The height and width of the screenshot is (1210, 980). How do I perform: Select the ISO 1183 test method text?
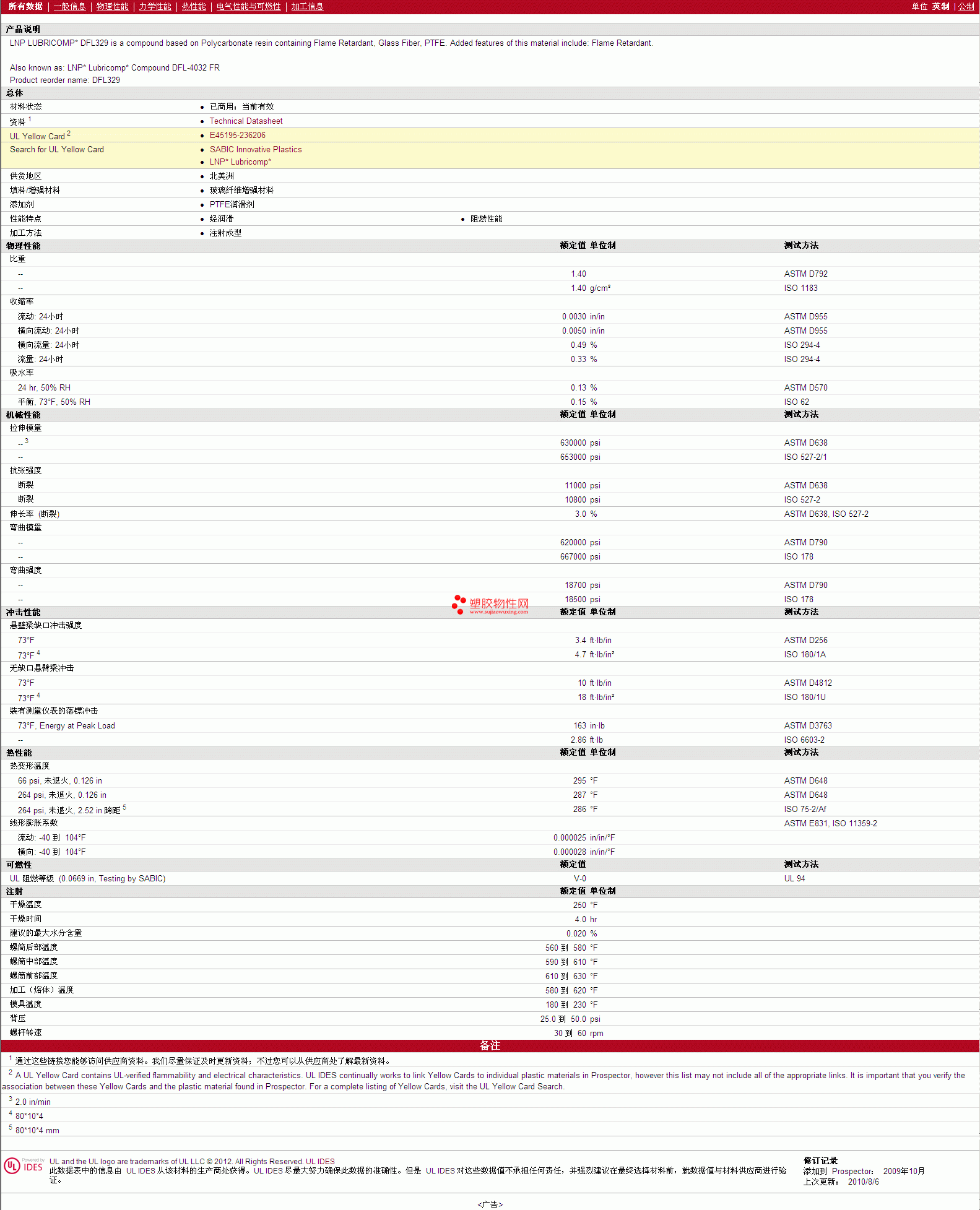pyautogui.click(x=800, y=288)
